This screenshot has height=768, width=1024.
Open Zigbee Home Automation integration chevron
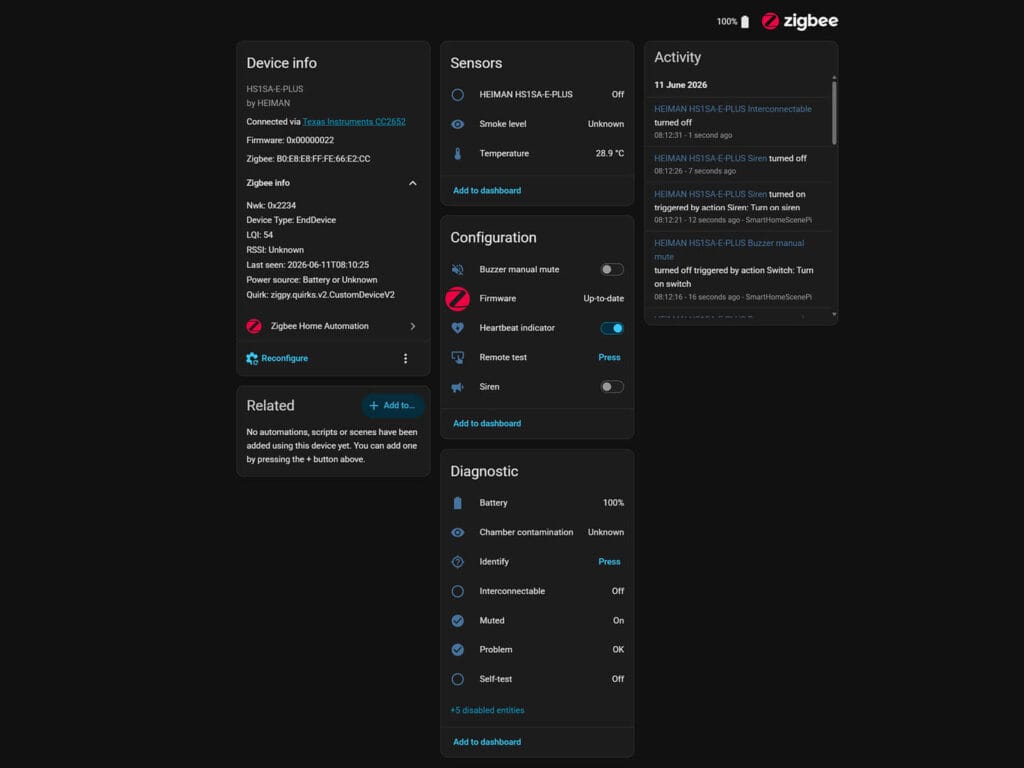[413, 326]
